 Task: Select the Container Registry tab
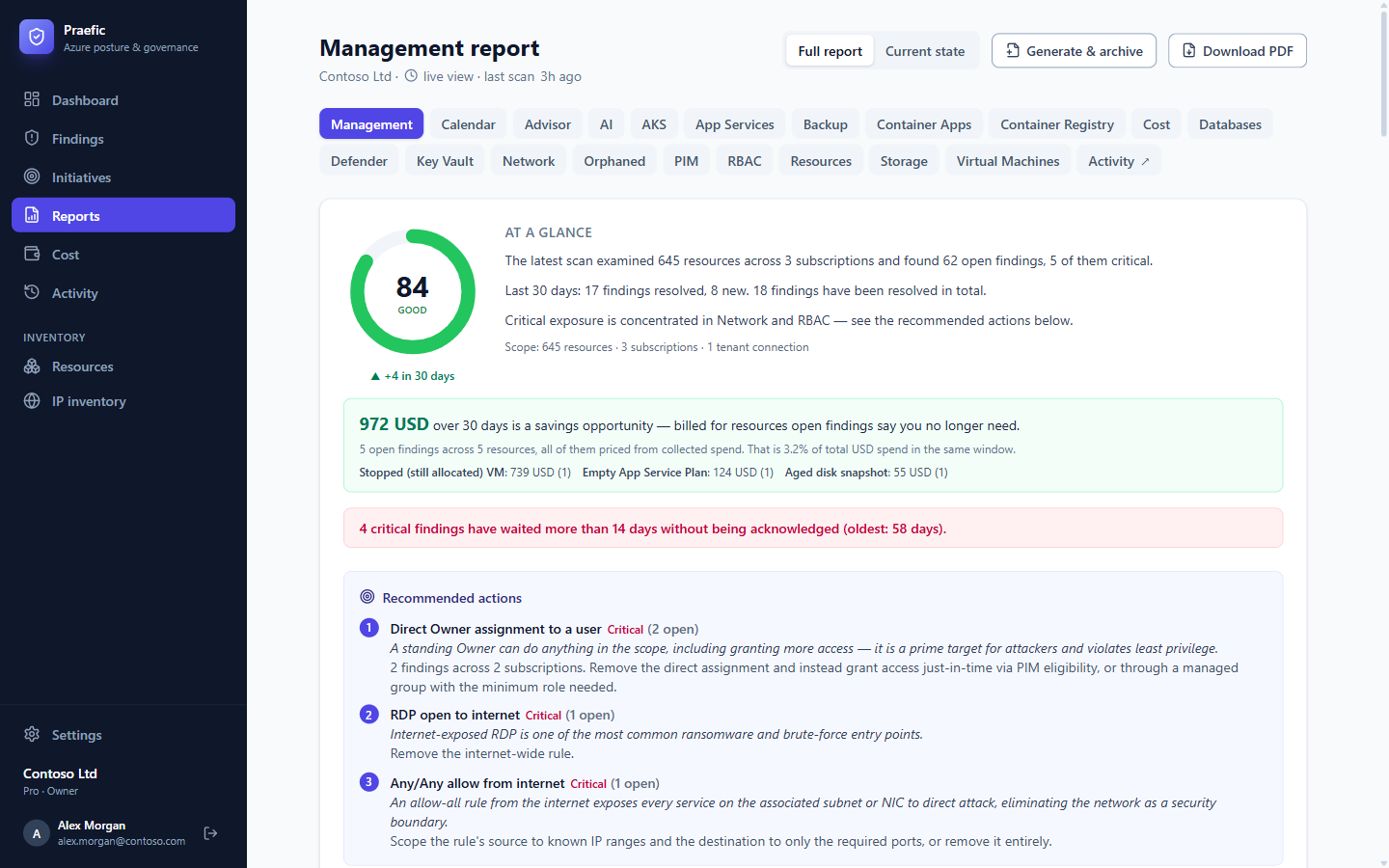(1057, 124)
